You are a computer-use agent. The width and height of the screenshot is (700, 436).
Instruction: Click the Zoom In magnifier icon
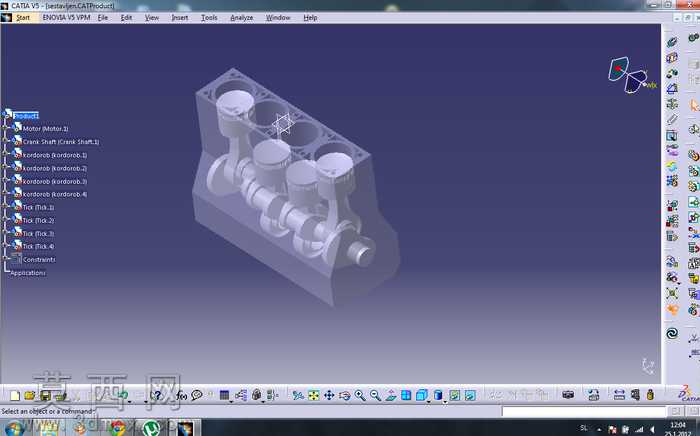coord(360,395)
